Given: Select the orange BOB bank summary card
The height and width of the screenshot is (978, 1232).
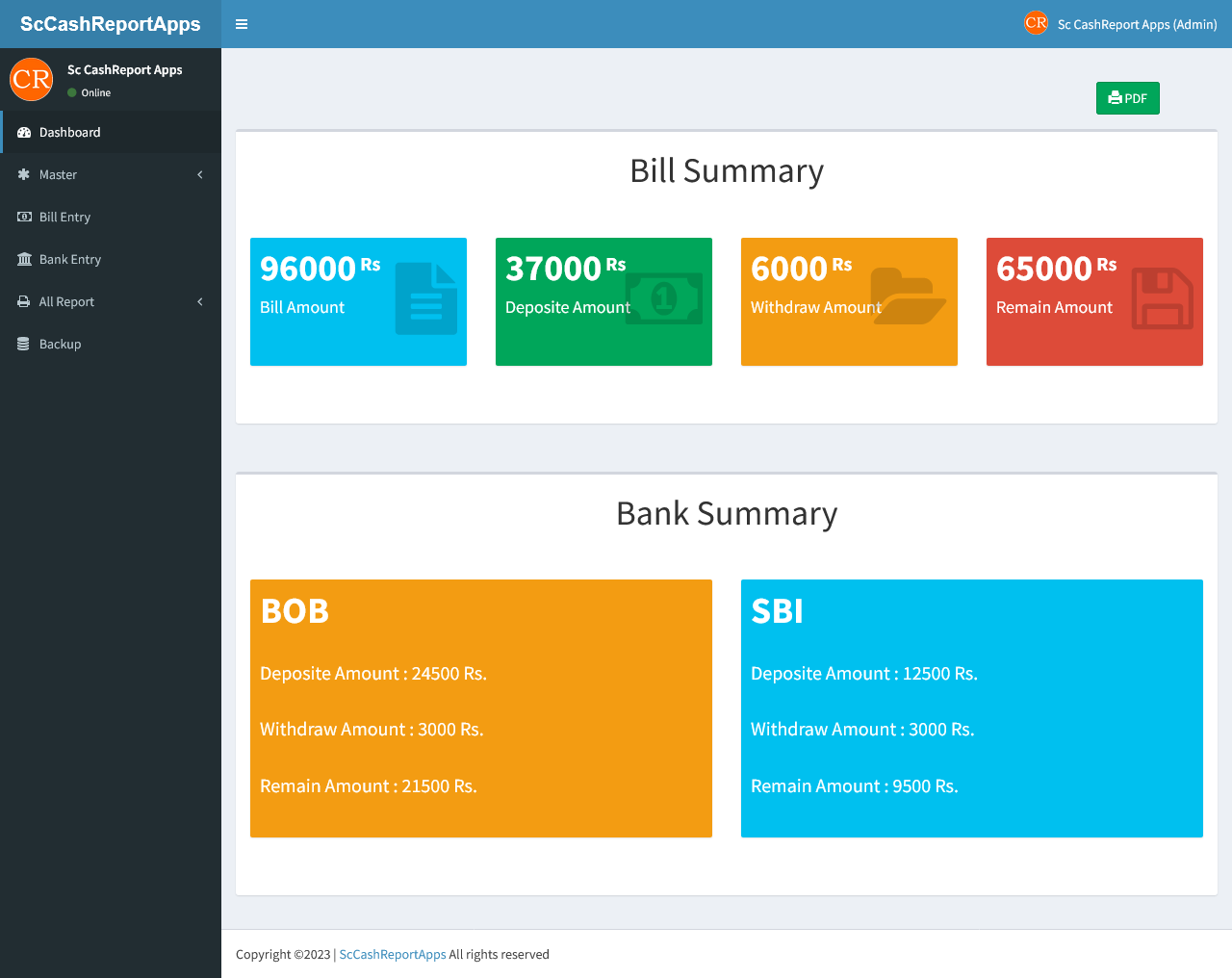Looking at the screenshot, I should pyautogui.click(x=481, y=708).
